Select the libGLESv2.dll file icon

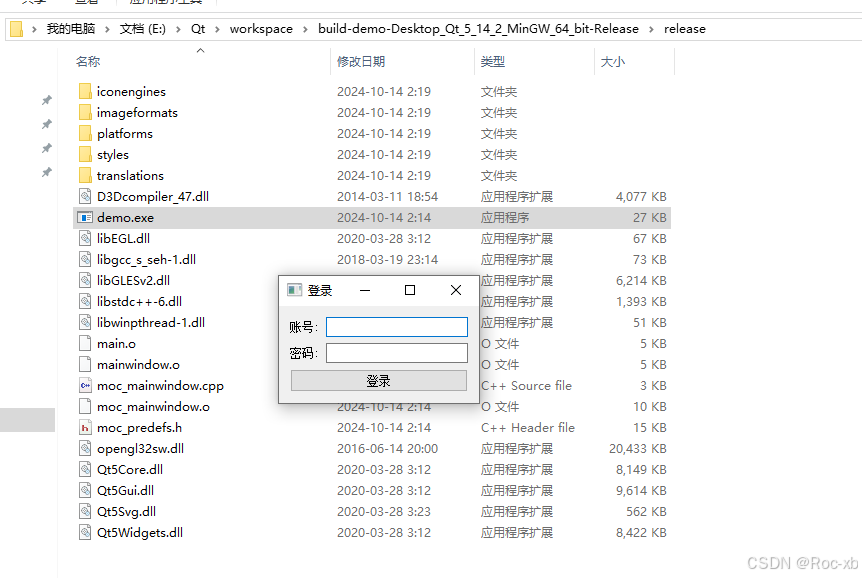85,280
